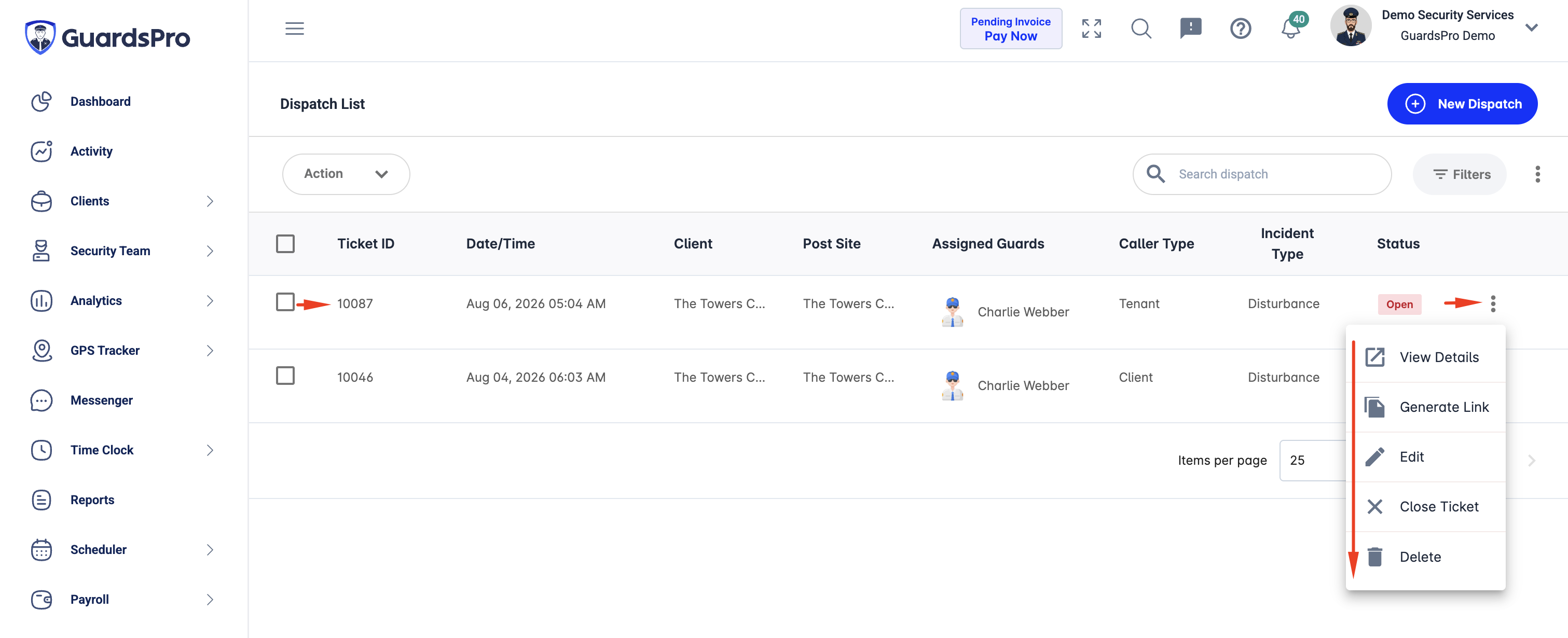This screenshot has height=638, width=1568.
Task: Toggle the select-all tickets checkbox
Action: coord(285,243)
